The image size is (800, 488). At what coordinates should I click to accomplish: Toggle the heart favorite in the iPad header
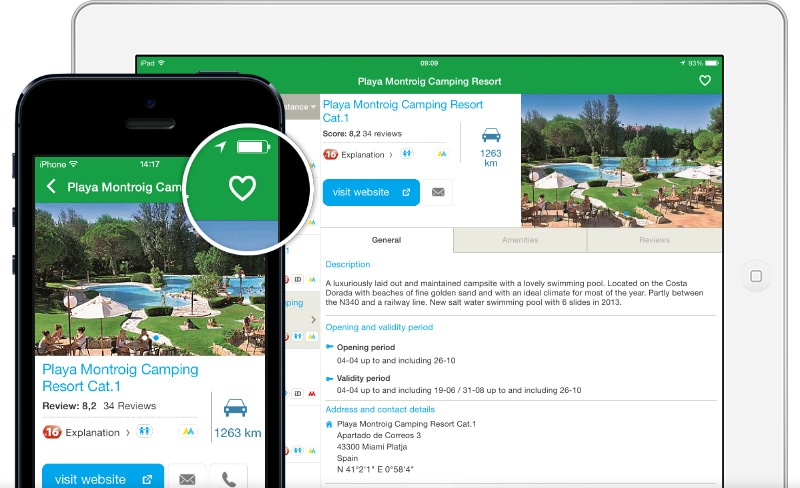[705, 81]
